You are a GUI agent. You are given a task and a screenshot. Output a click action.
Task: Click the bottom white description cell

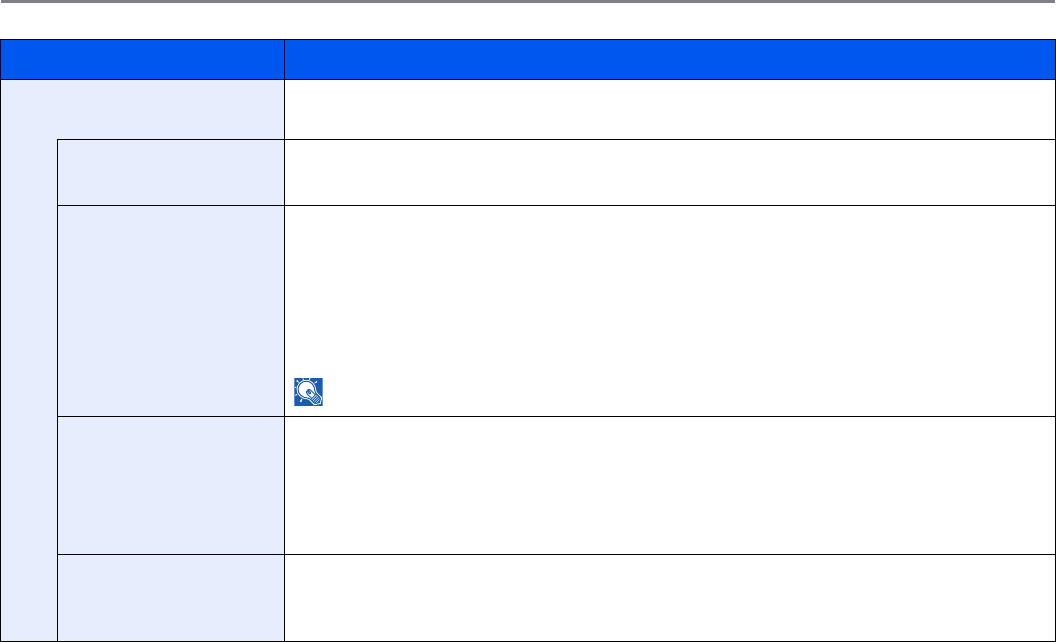[669, 597]
